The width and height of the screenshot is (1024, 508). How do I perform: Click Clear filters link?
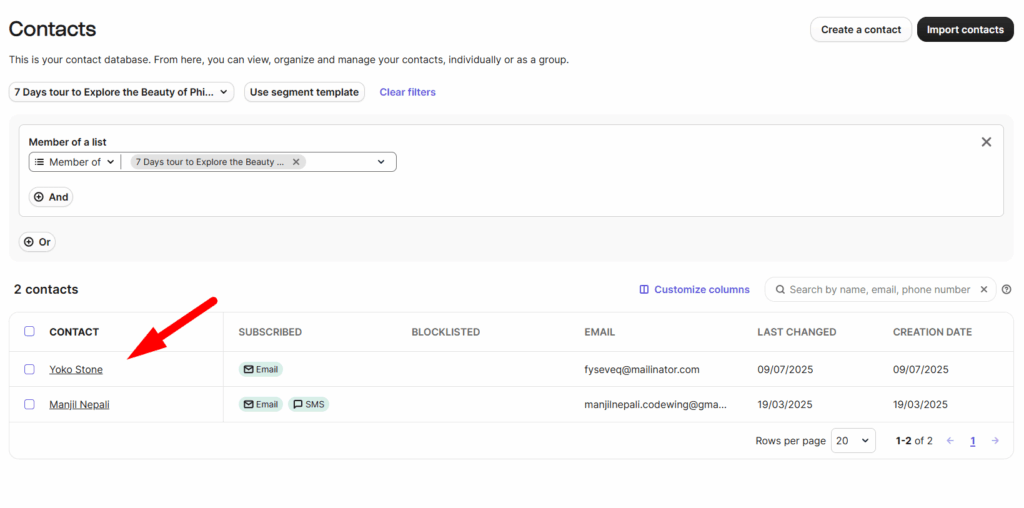point(408,92)
